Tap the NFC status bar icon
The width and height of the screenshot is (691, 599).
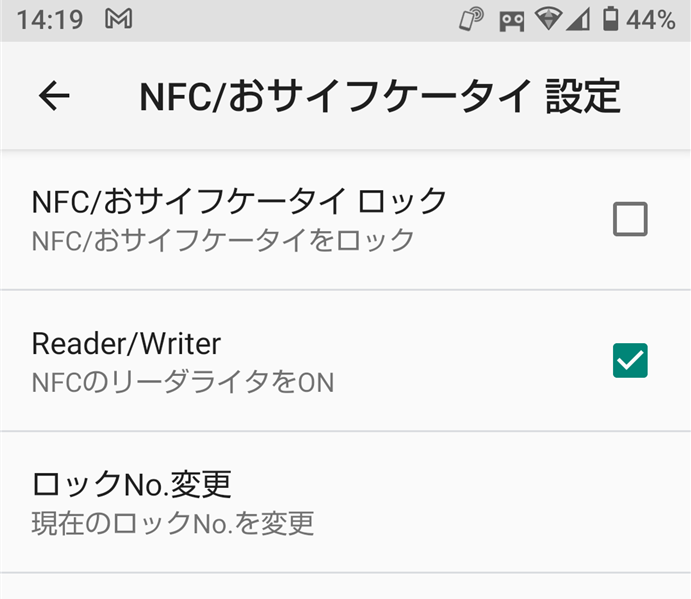[x=471, y=19]
